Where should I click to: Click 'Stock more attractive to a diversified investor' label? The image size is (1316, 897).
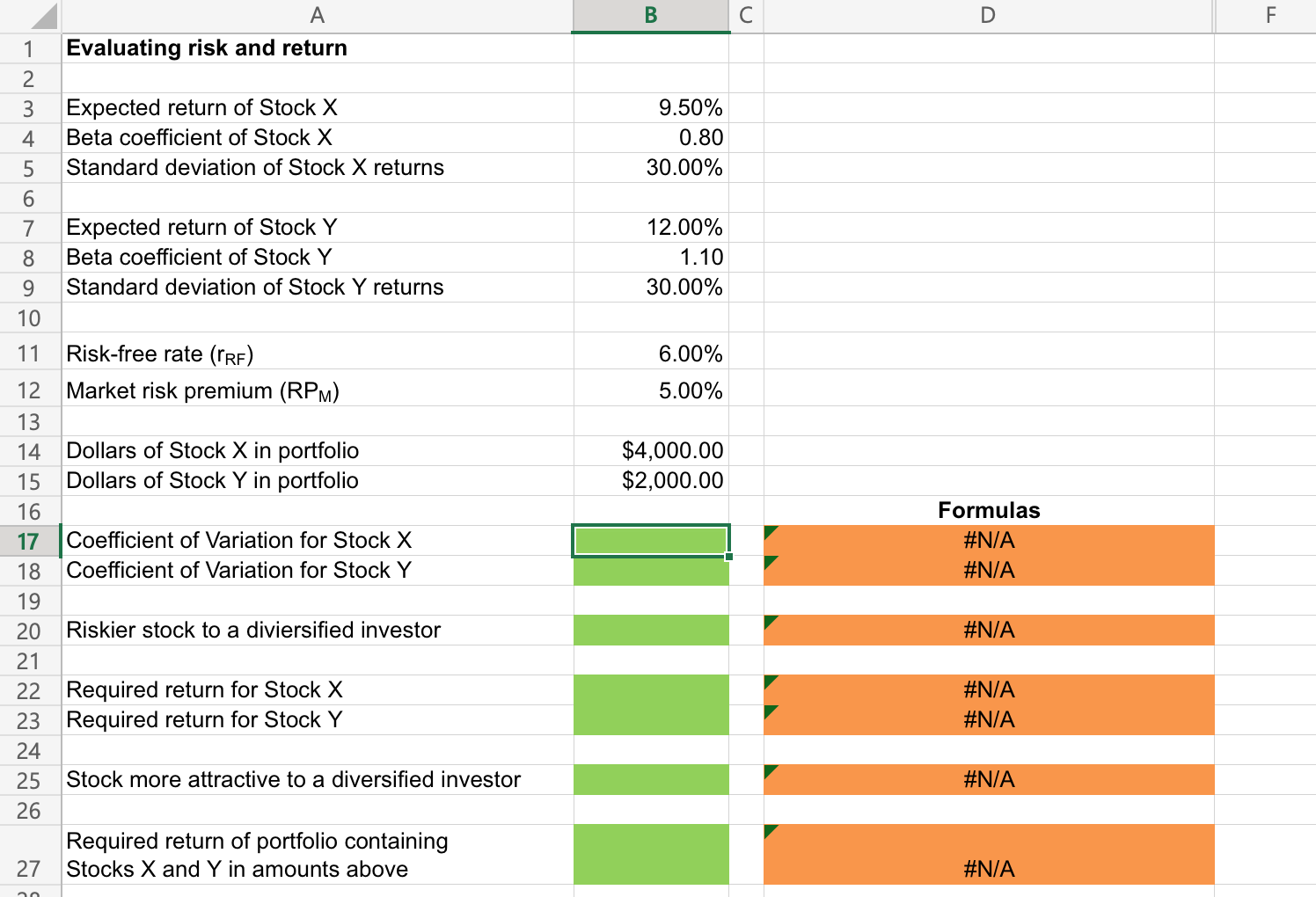(294, 780)
